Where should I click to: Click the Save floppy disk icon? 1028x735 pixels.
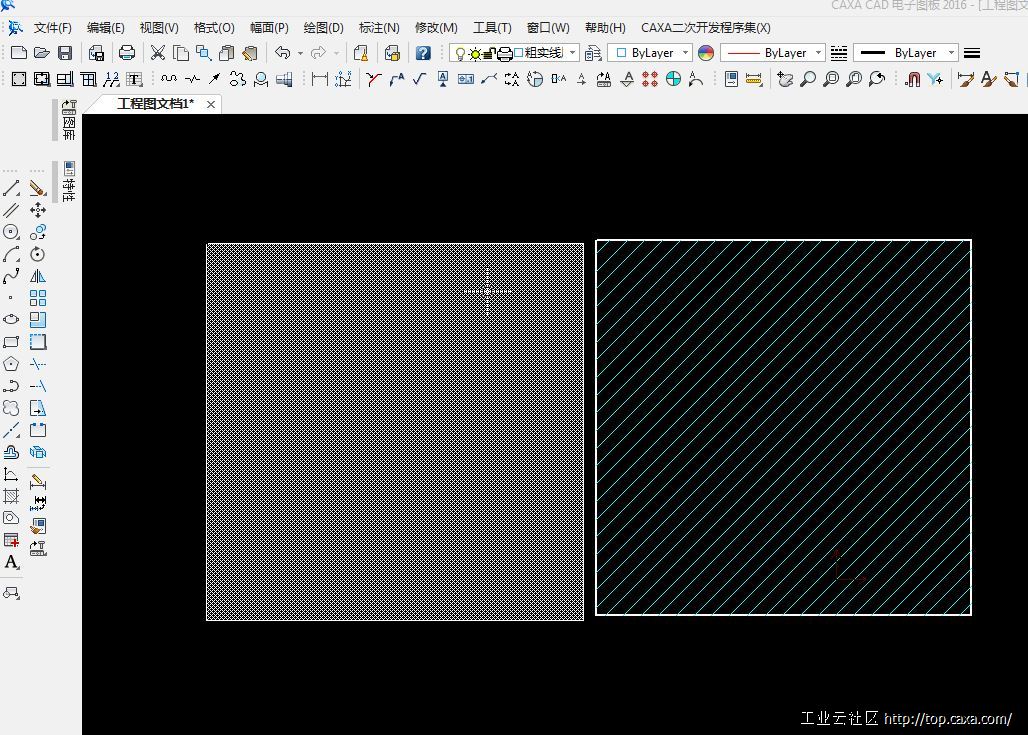coord(65,53)
